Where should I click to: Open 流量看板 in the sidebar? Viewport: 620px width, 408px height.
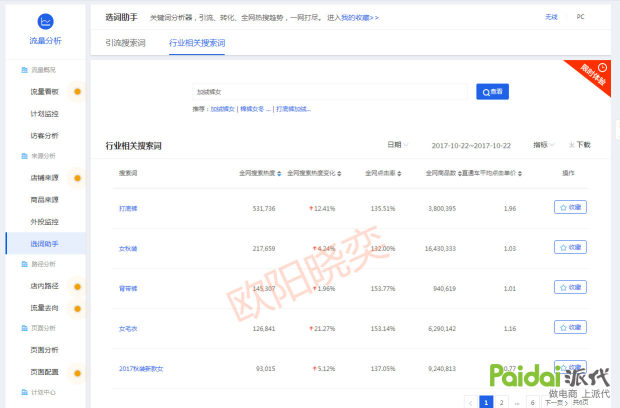pyautogui.click(x=44, y=92)
